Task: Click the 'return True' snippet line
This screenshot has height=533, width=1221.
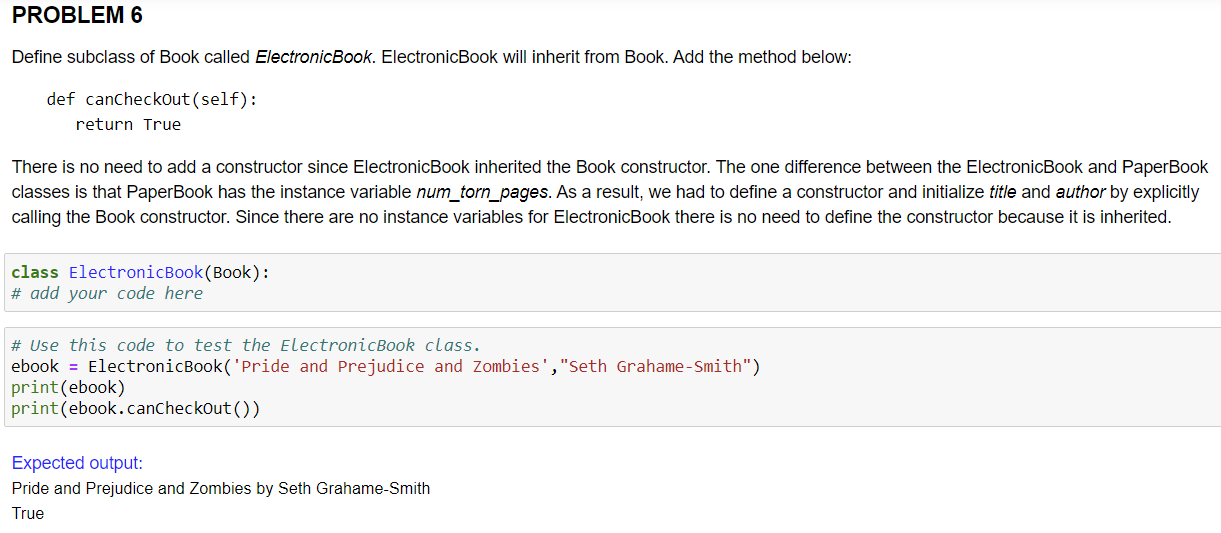Action: coord(128,124)
